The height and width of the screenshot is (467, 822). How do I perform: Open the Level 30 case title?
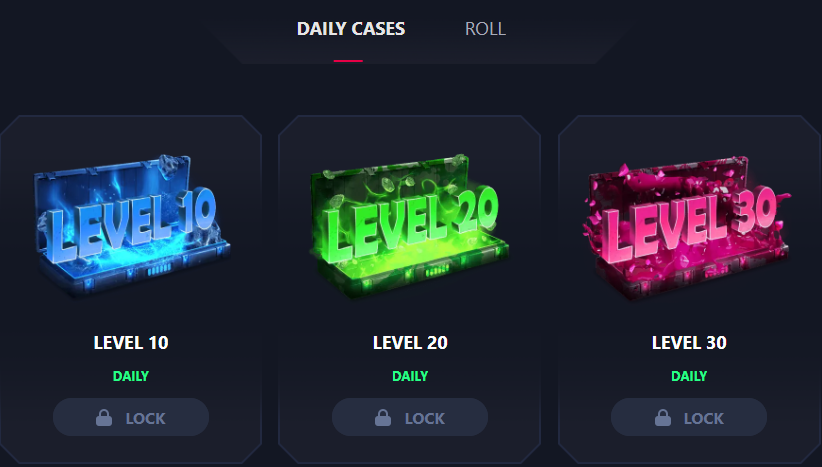coord(689,343)
